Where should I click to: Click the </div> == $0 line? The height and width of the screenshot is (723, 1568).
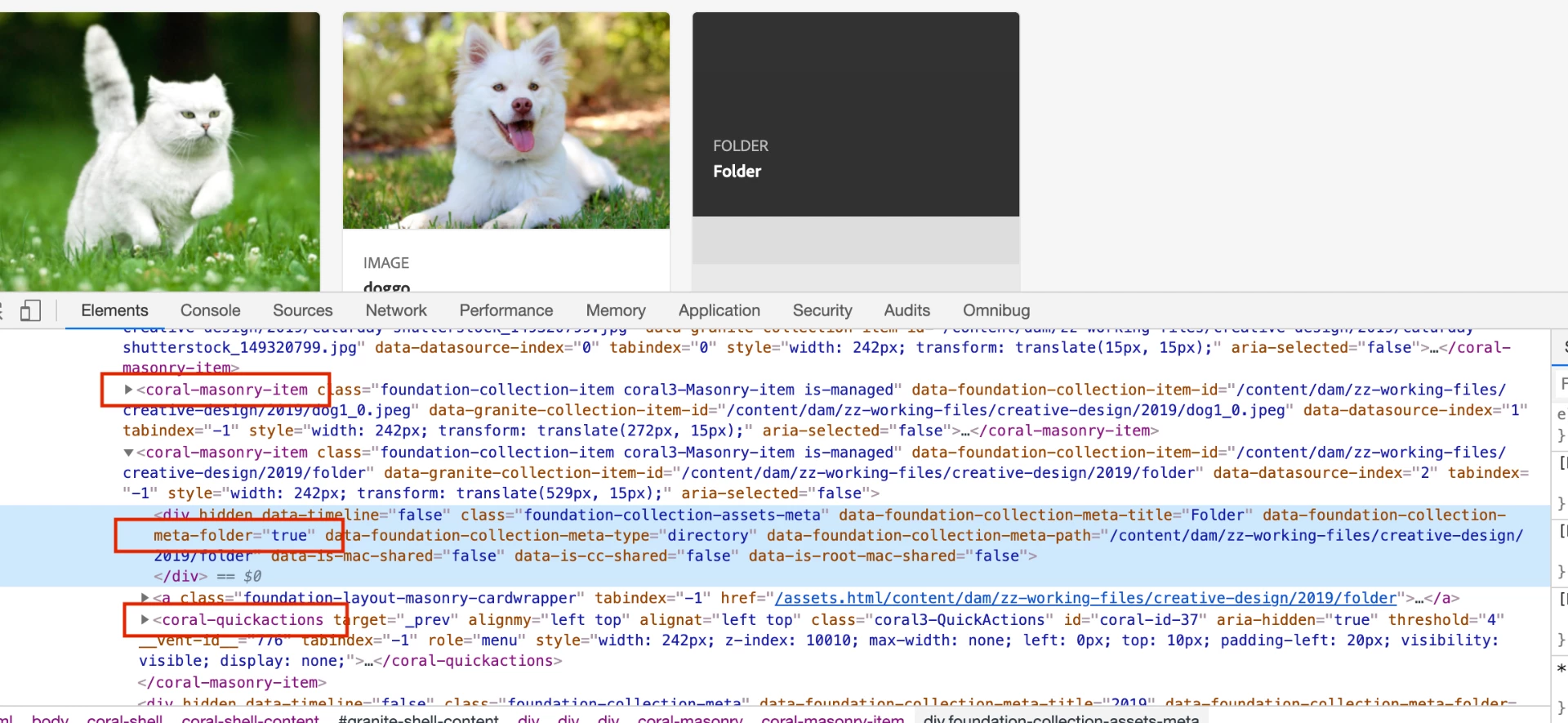(207, 576)
